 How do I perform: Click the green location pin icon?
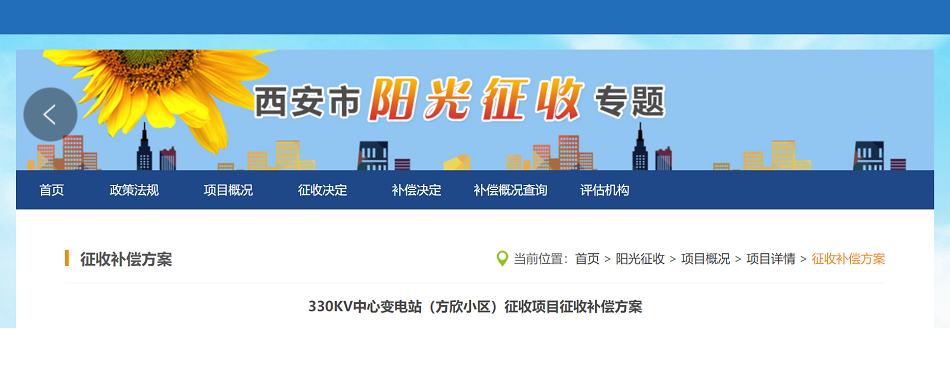click(502, 259)
